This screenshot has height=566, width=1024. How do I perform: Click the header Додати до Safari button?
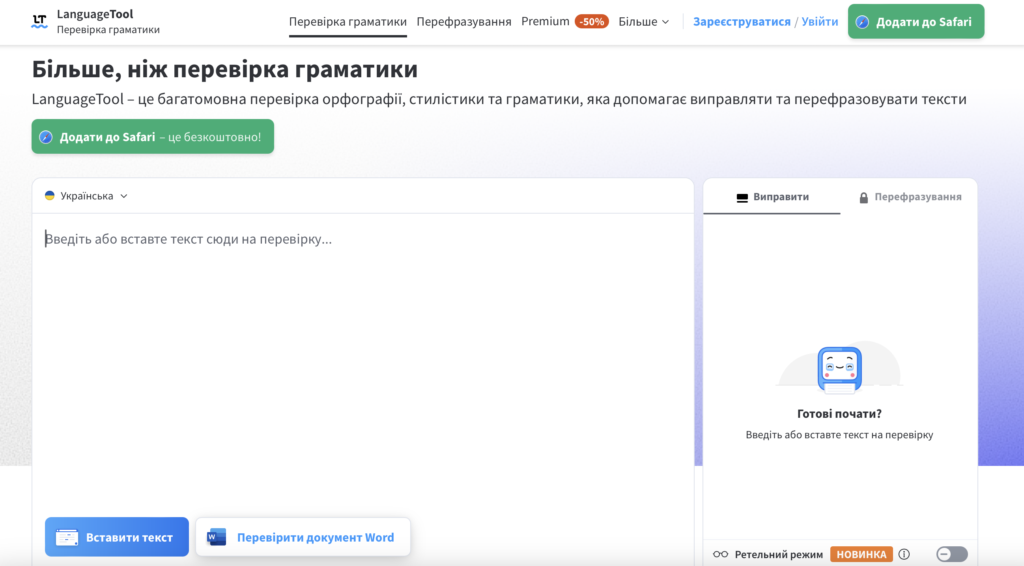coord(916,22)
